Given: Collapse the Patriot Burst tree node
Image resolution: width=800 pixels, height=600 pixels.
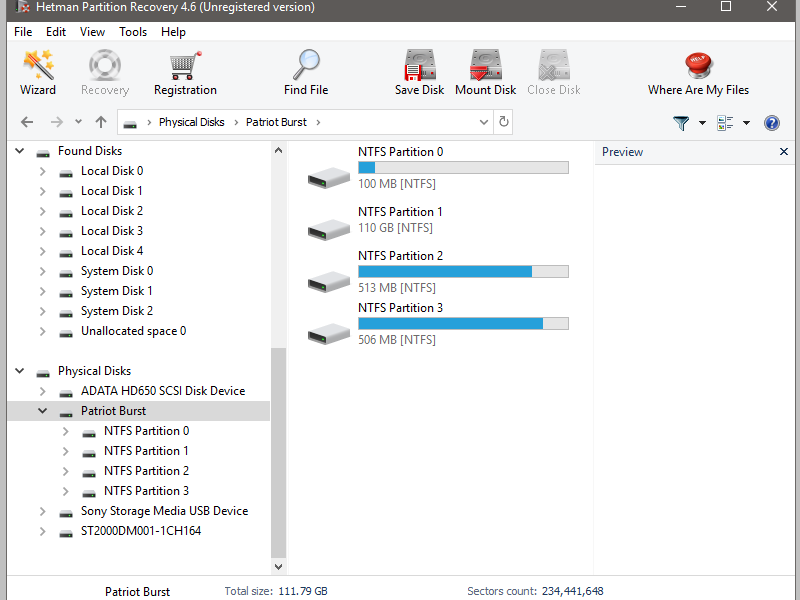Looking at the screenshot, I should click(x=43, y=411).
